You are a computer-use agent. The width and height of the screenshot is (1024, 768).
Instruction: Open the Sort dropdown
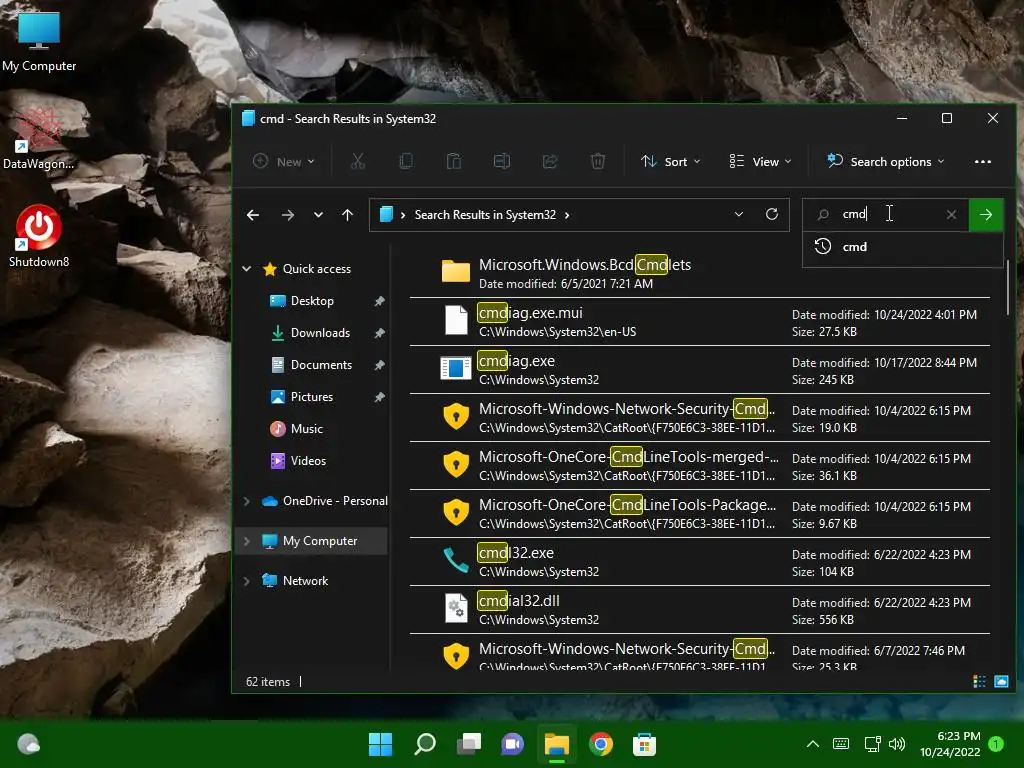click(x=671, y=161)
